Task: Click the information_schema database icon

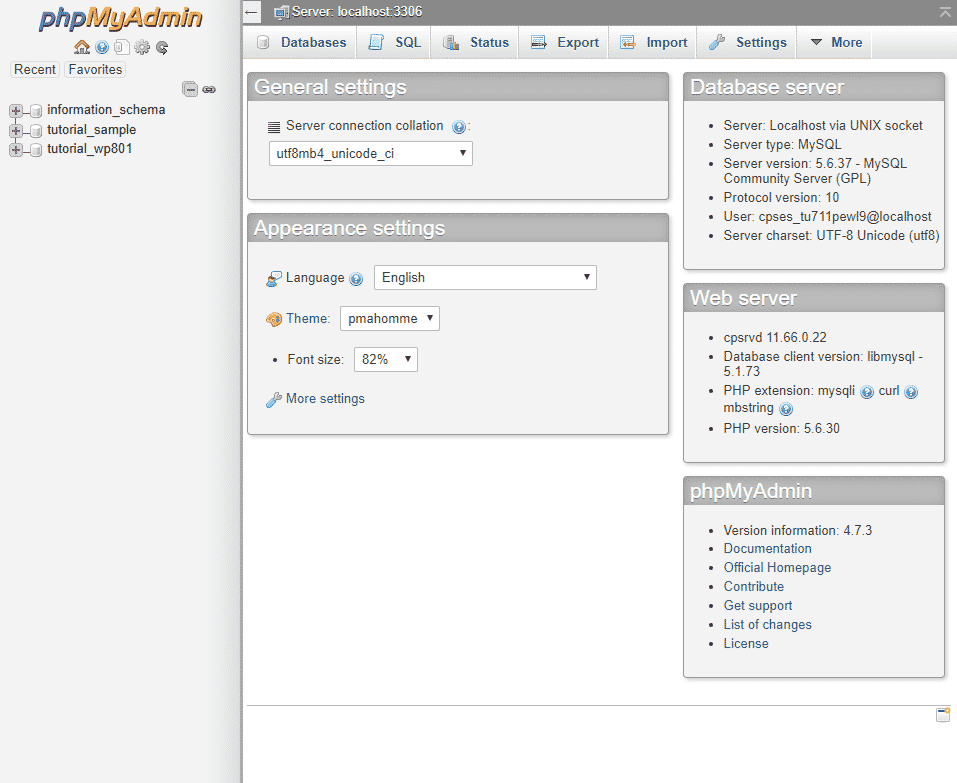Action: pos(36,110)
